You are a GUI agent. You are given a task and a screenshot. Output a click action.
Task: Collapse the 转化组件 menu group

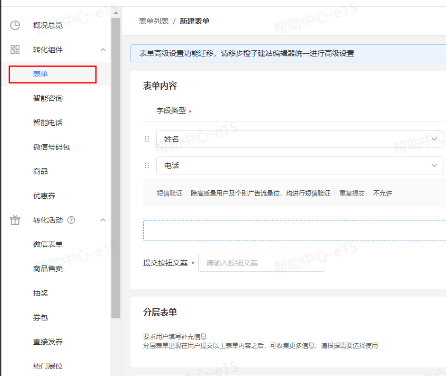(103, 50)
